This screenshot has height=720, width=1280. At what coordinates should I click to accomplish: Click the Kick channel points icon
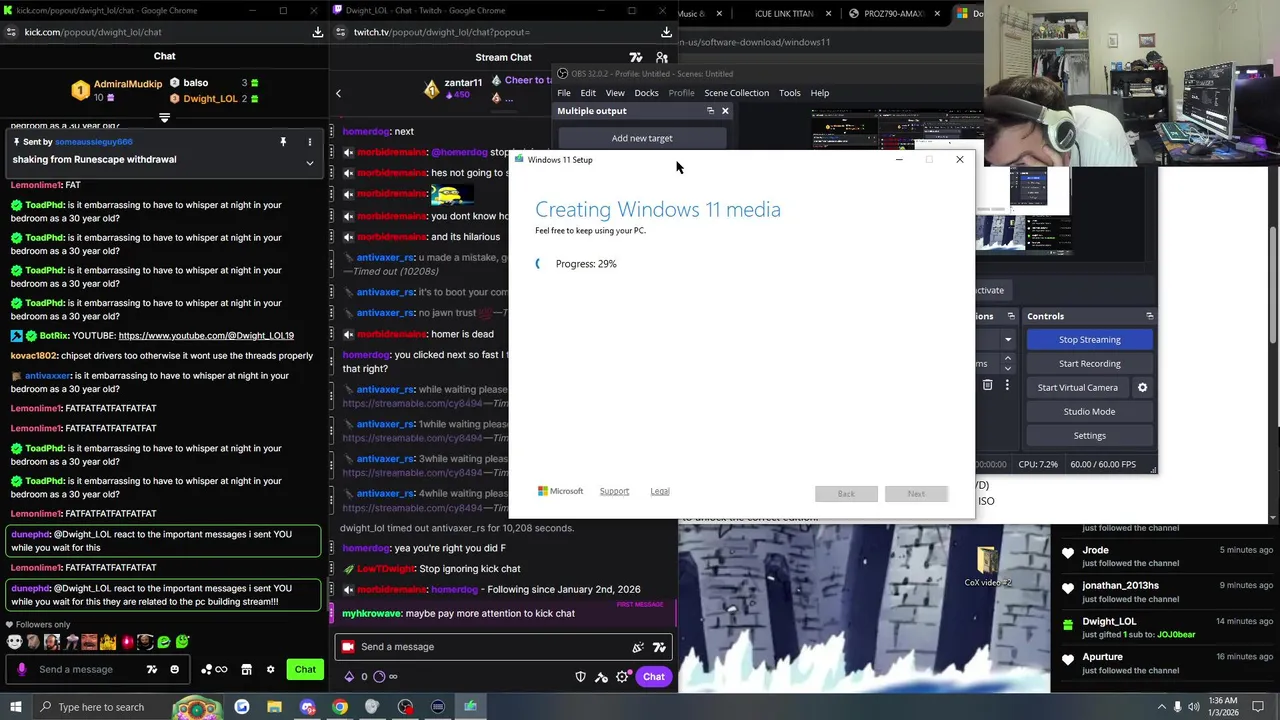click(214, 669)
